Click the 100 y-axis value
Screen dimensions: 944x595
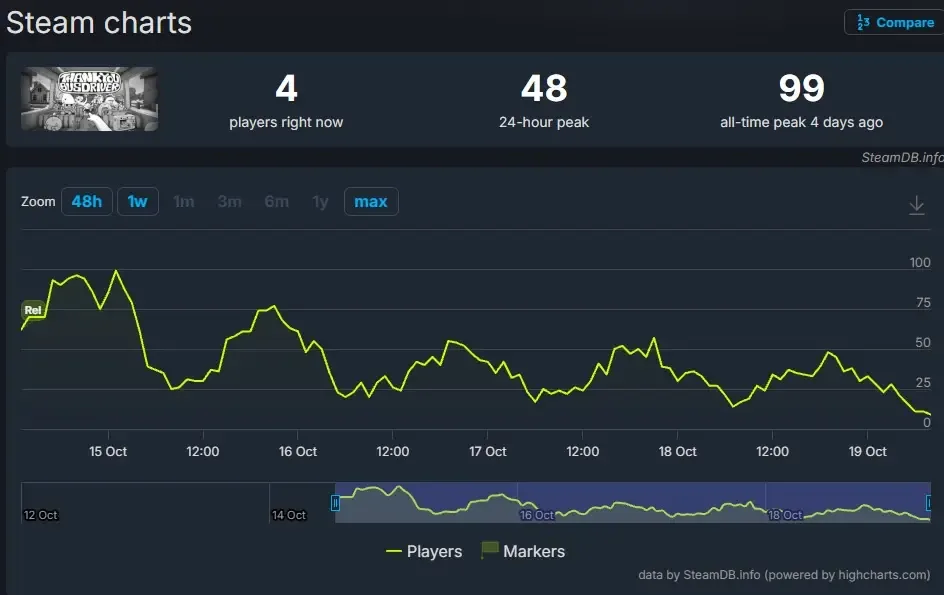[920, 263]
